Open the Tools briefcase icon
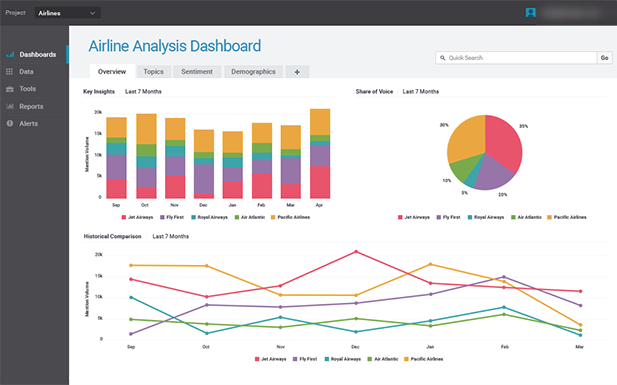The width and height of the screenshot is (617, 385). (x=10, y=89)
